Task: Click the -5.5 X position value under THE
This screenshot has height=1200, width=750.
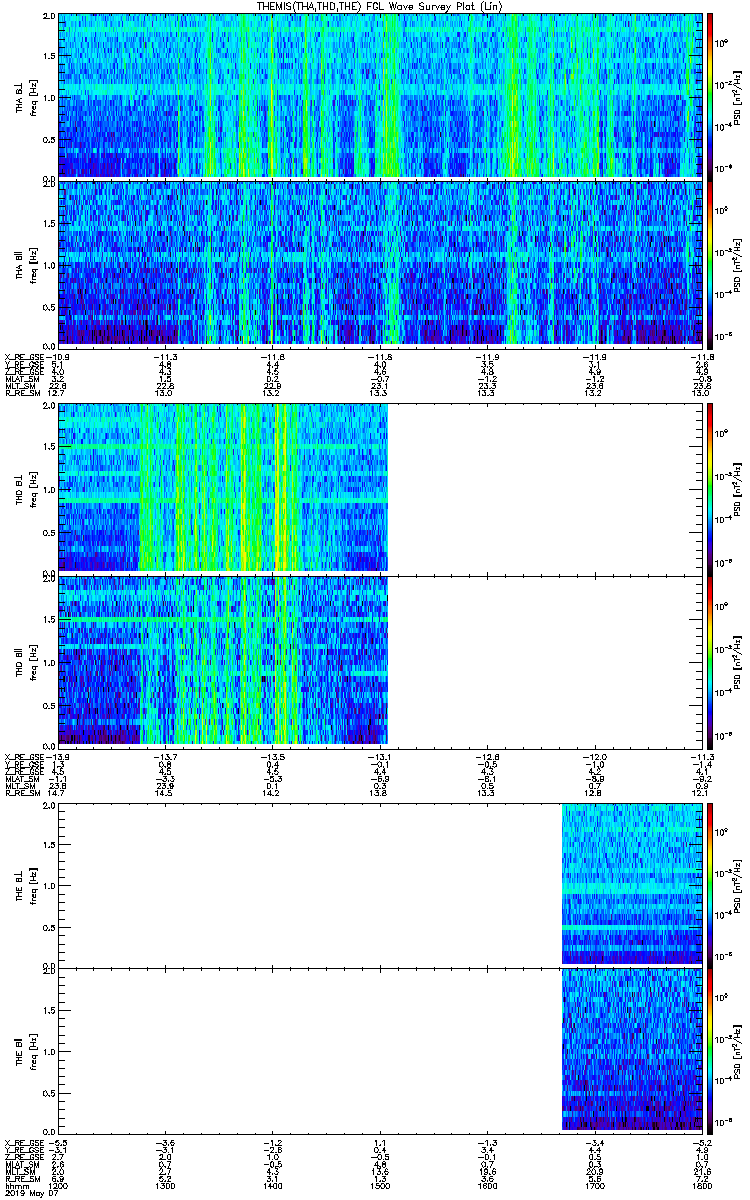Action: point(58,1144)
